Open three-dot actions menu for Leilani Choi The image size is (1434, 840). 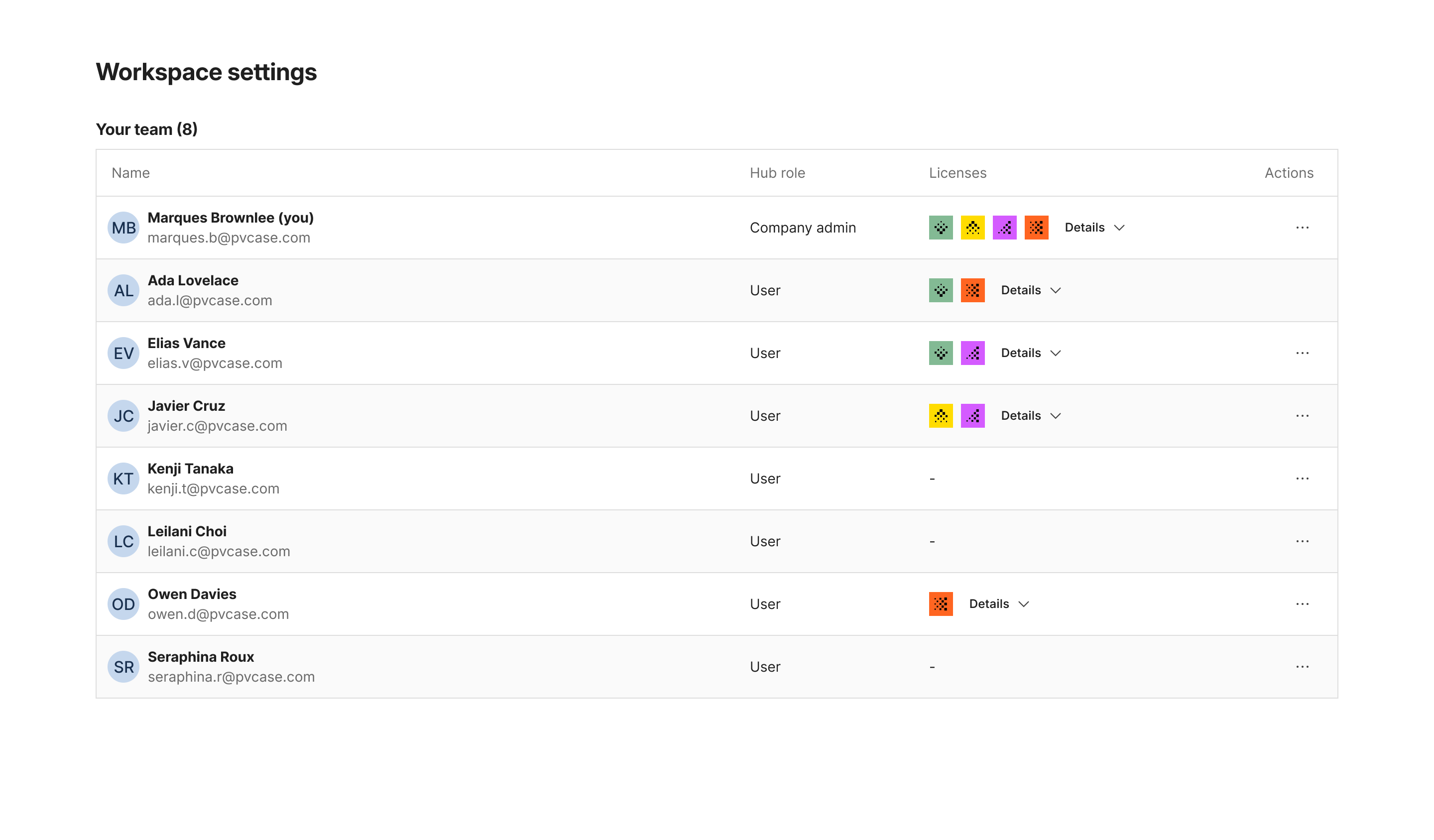coord(1302,541)
